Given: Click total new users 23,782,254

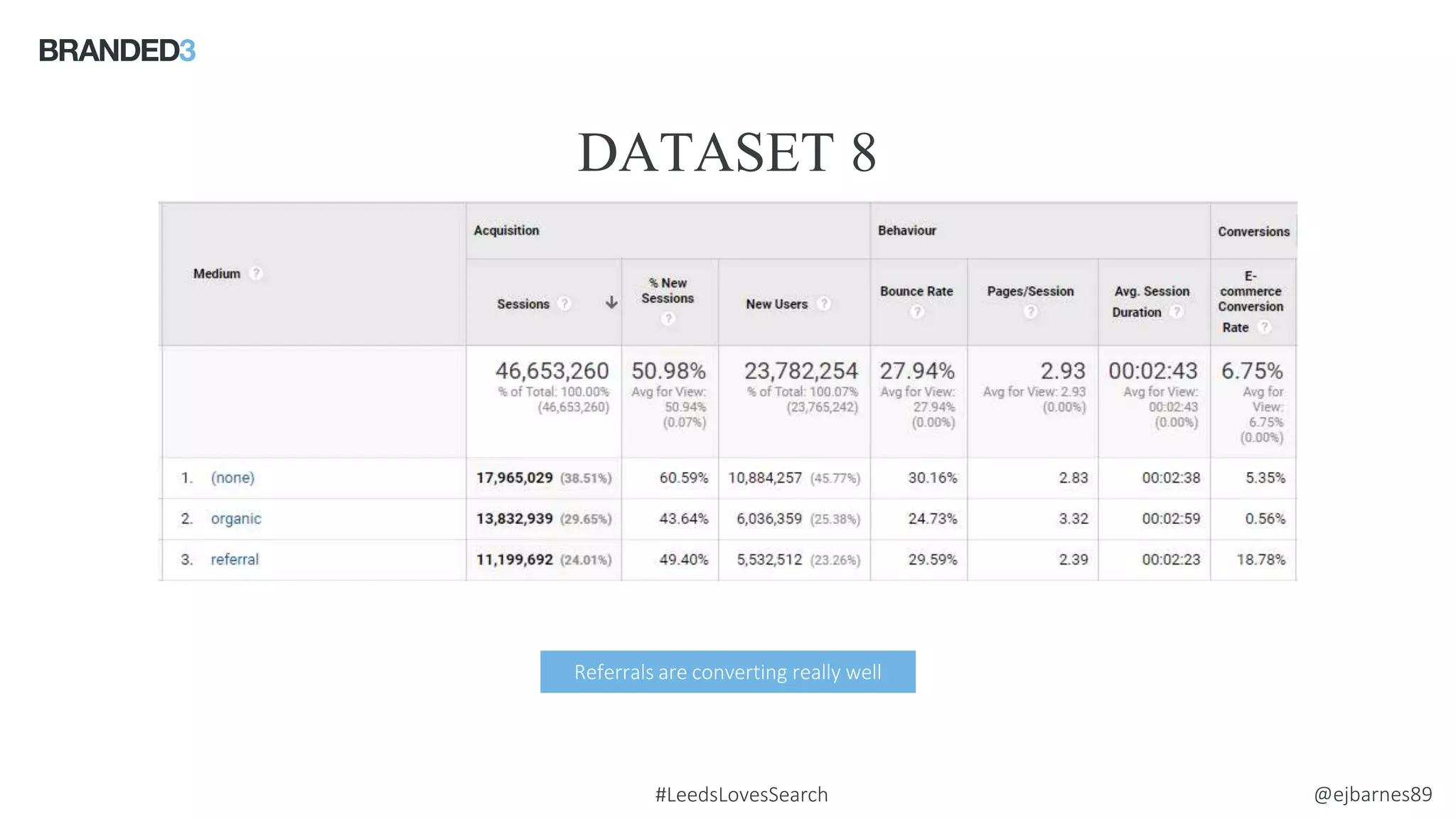Looking at the screenshot, I should (x=801, y=370).
